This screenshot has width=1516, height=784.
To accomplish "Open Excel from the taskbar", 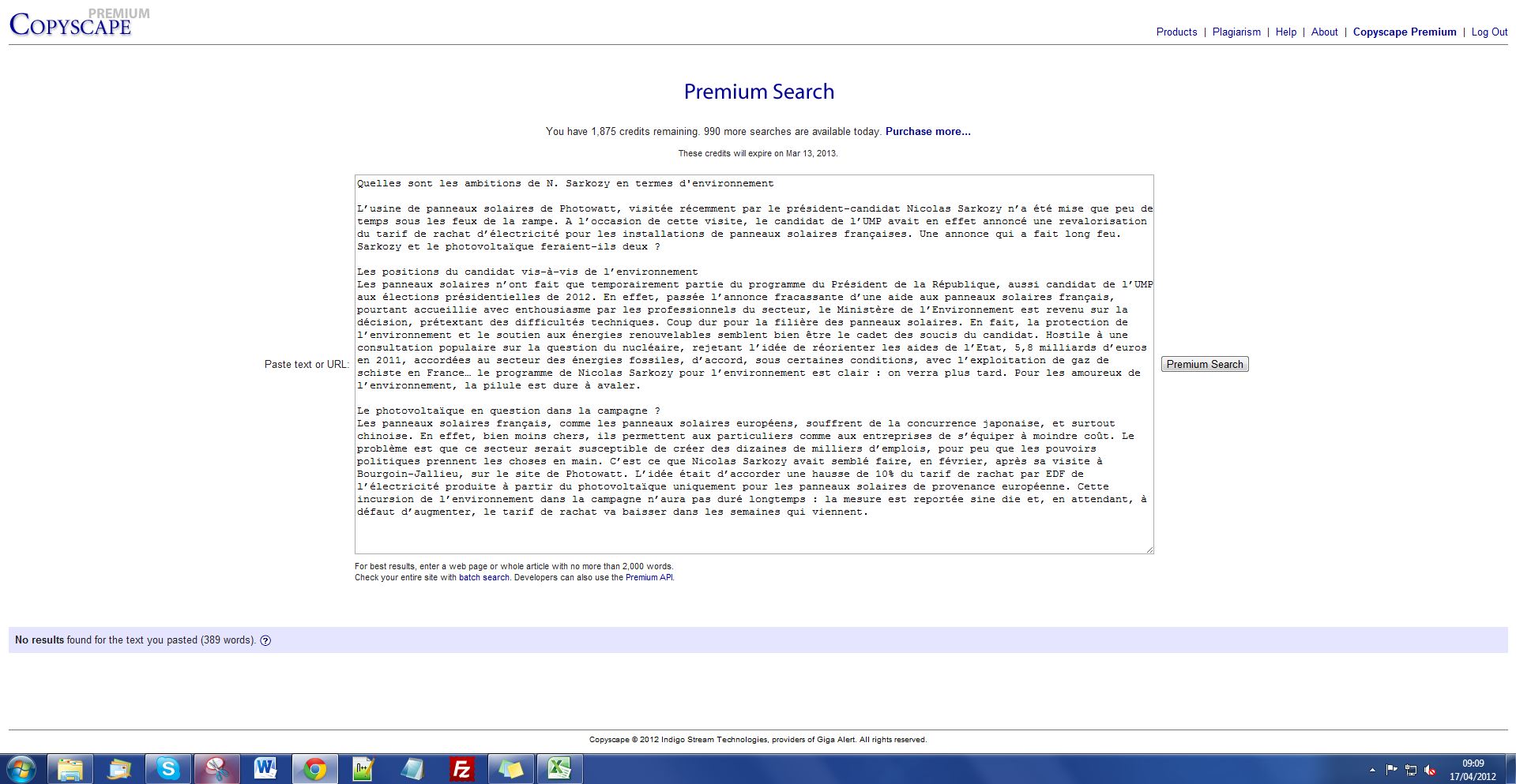I will click(559, 768).
